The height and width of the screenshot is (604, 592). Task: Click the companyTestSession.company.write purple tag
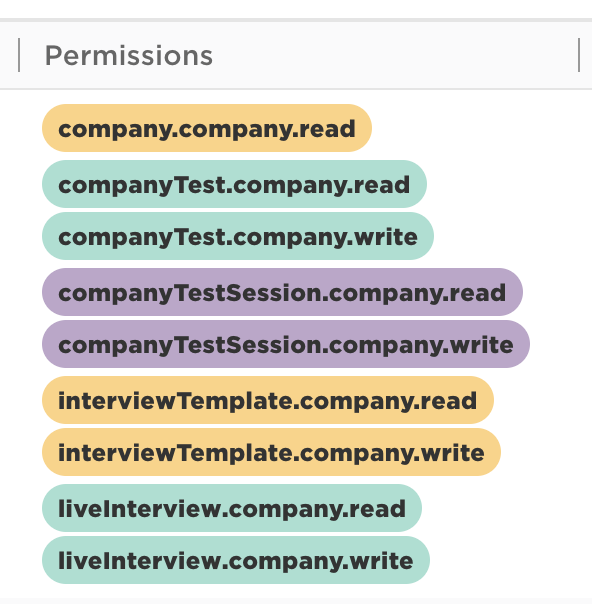pos(286,344)
